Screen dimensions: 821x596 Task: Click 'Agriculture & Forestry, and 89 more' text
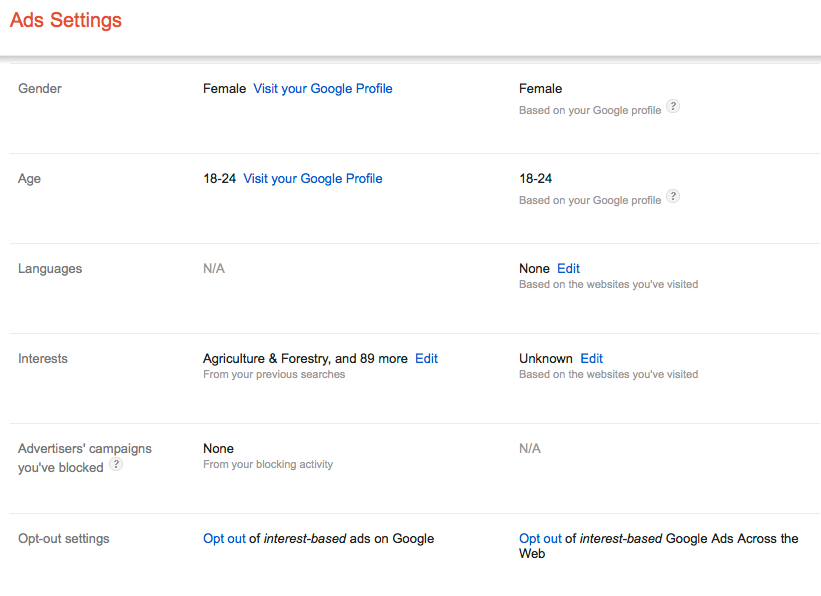click(x=305, y=359)
